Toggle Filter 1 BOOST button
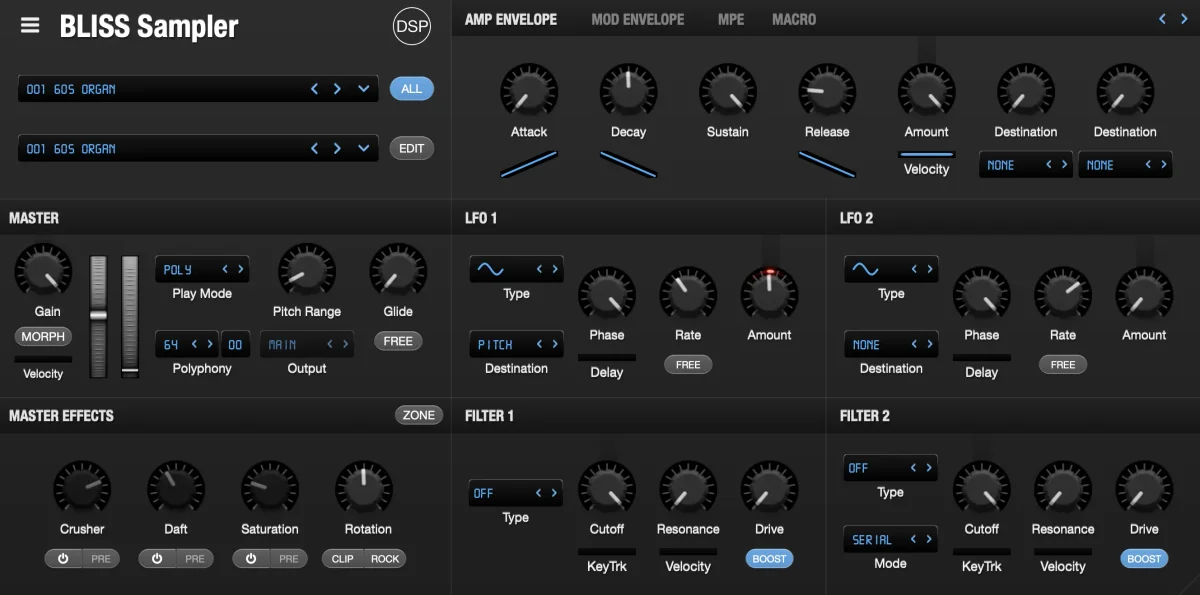This screenshot has width=1200, height=595. pyautogui.click(x=769, y=559)
